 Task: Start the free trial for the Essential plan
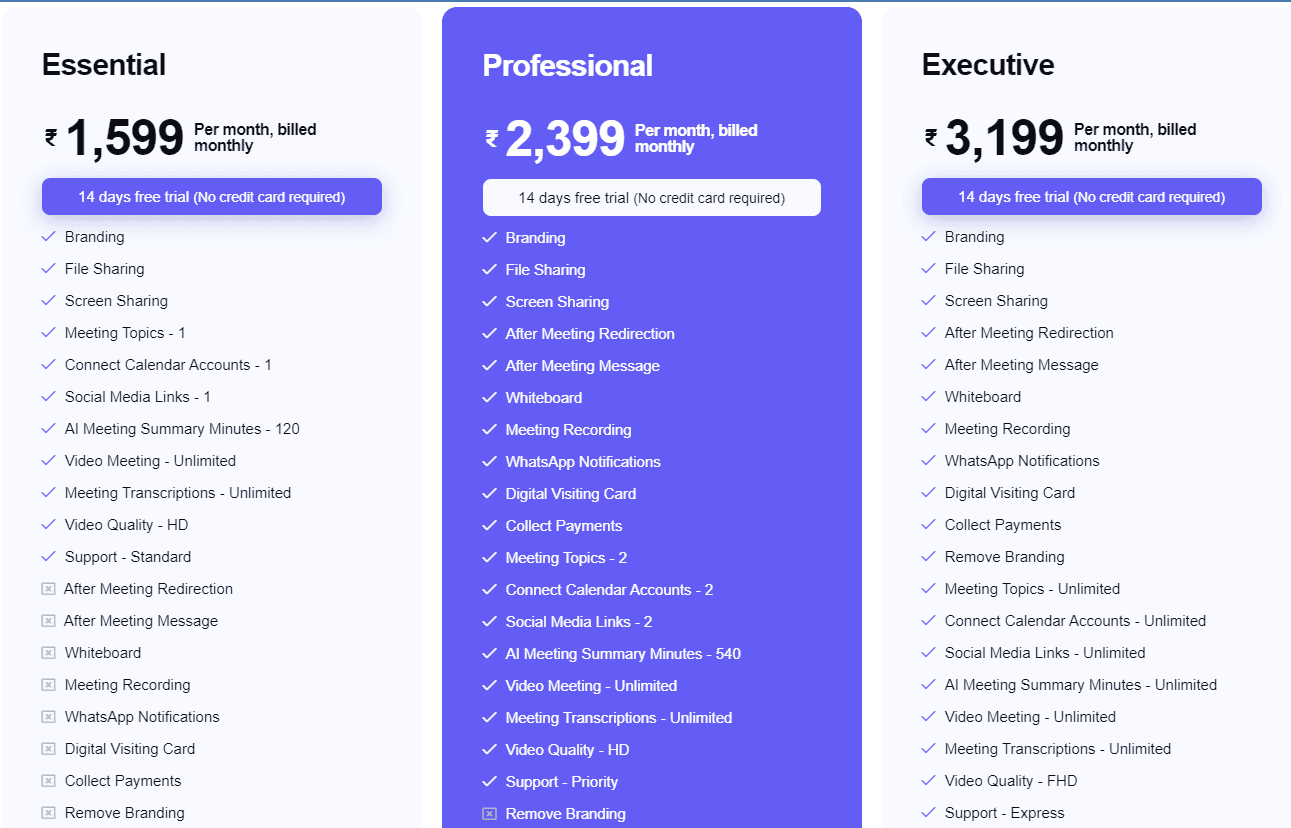[x=211, y=196]
